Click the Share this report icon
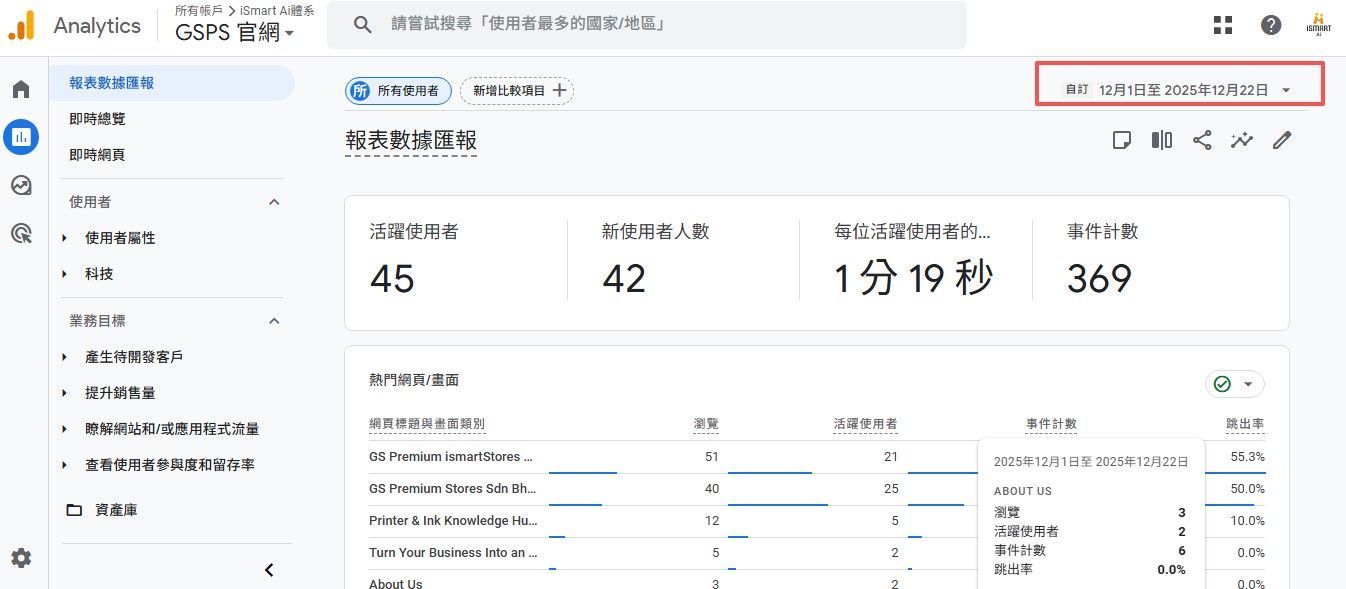Image resolution: width=1346 pixels, height=589 pixels. (x=1202, y=140)
